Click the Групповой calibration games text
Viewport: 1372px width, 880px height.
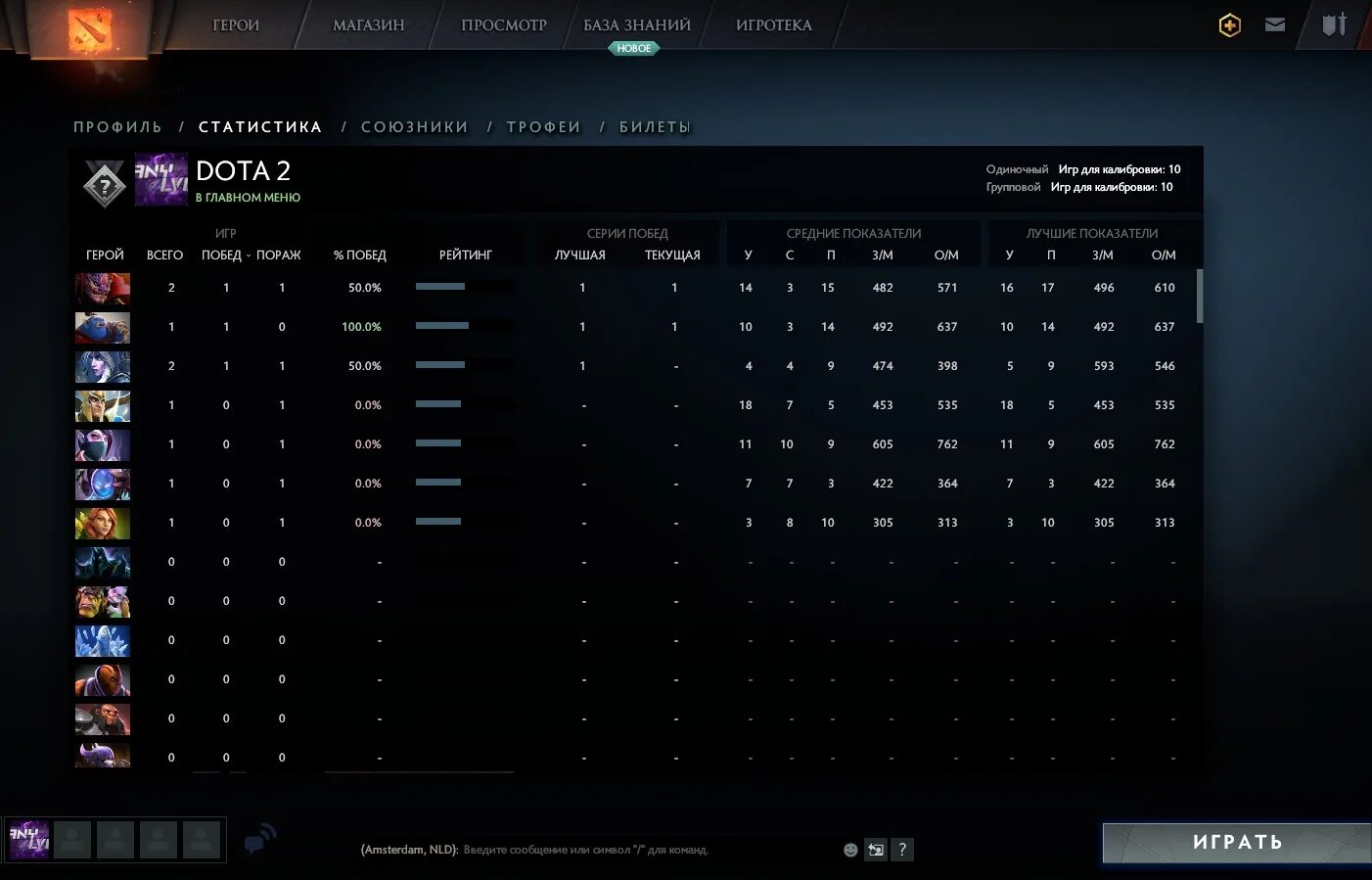[x=1079, y=187]
